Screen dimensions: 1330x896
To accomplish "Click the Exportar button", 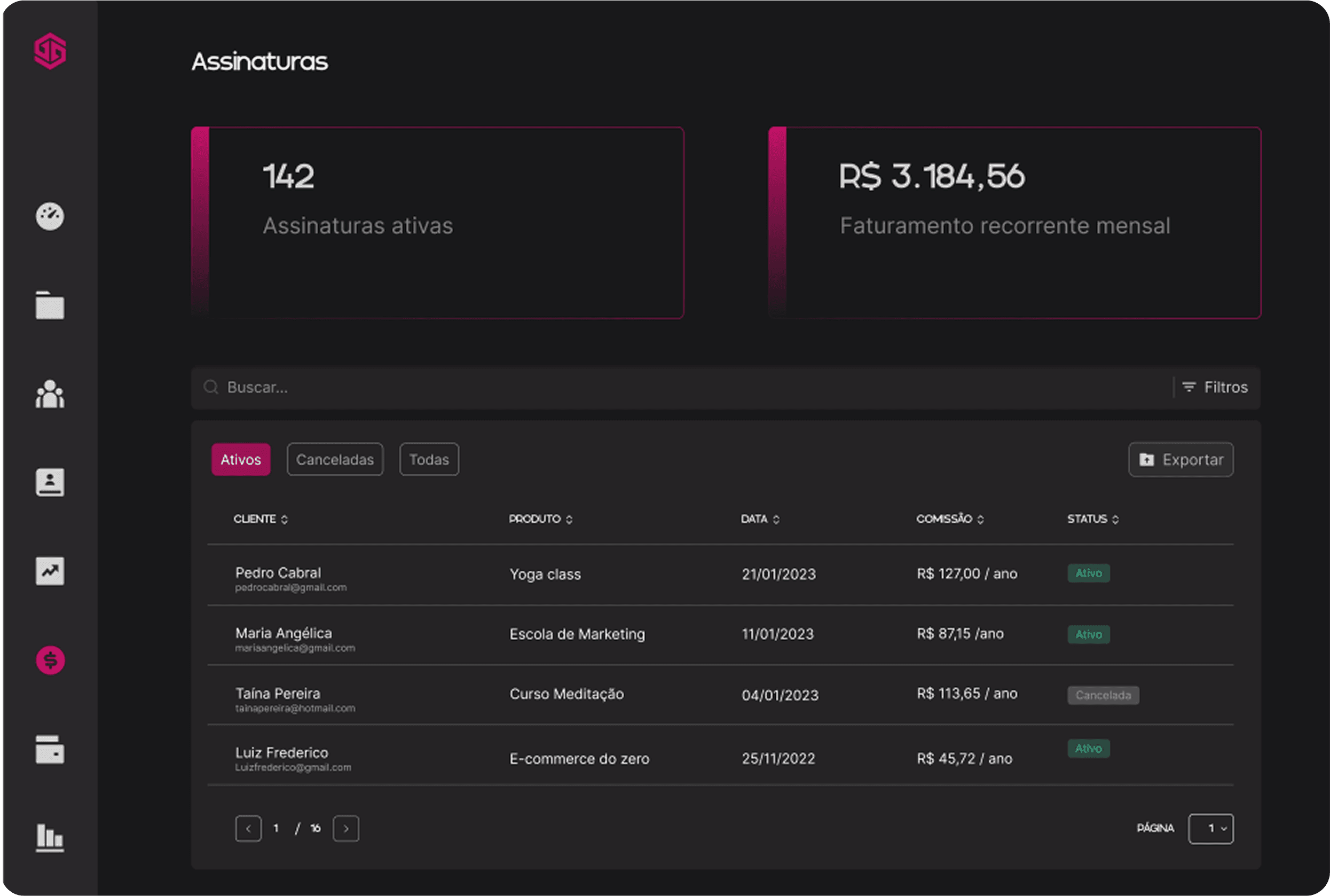I will pyautogui.click(x=1181, y=459).
